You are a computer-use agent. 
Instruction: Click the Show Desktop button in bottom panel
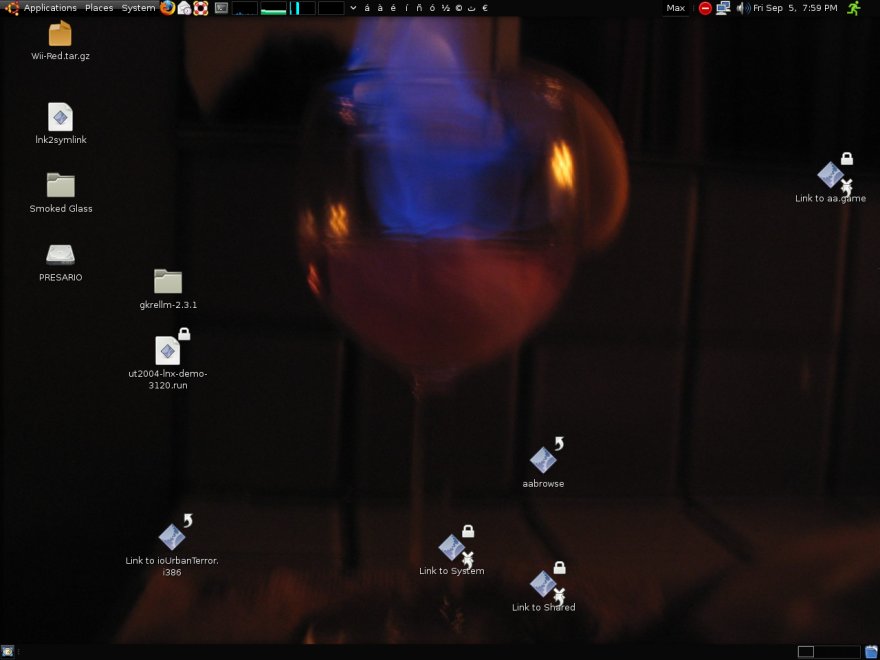pyautogui.click(x=8, y=652)
